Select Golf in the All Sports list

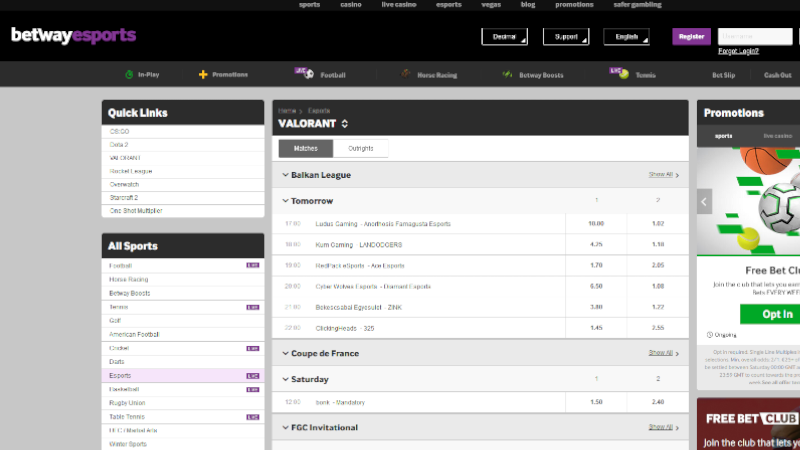tap(183, 320)
